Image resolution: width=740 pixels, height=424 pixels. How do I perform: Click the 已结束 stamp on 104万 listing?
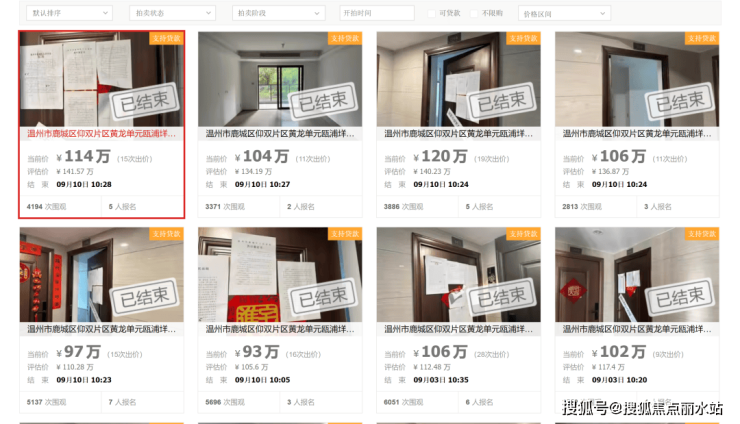(x=323, y=101)
